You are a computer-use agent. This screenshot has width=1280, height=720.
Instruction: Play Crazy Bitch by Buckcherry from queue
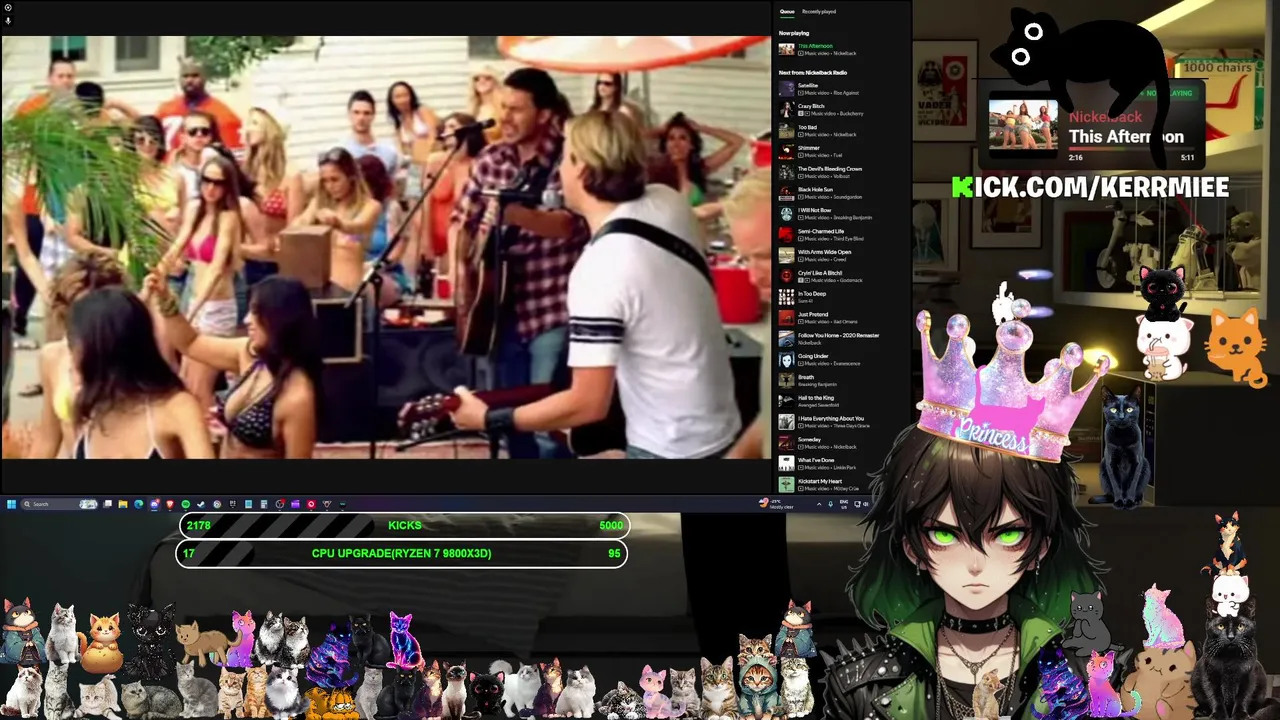[x=843, y=110]
